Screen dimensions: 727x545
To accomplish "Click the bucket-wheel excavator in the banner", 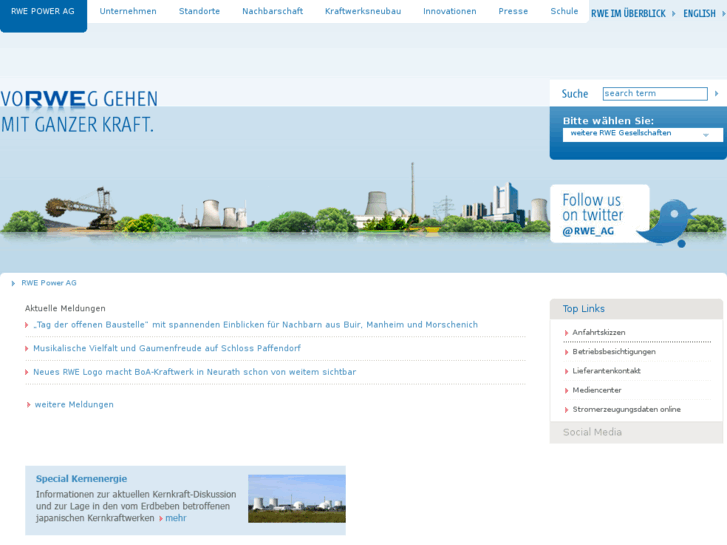I will point(82,208).
